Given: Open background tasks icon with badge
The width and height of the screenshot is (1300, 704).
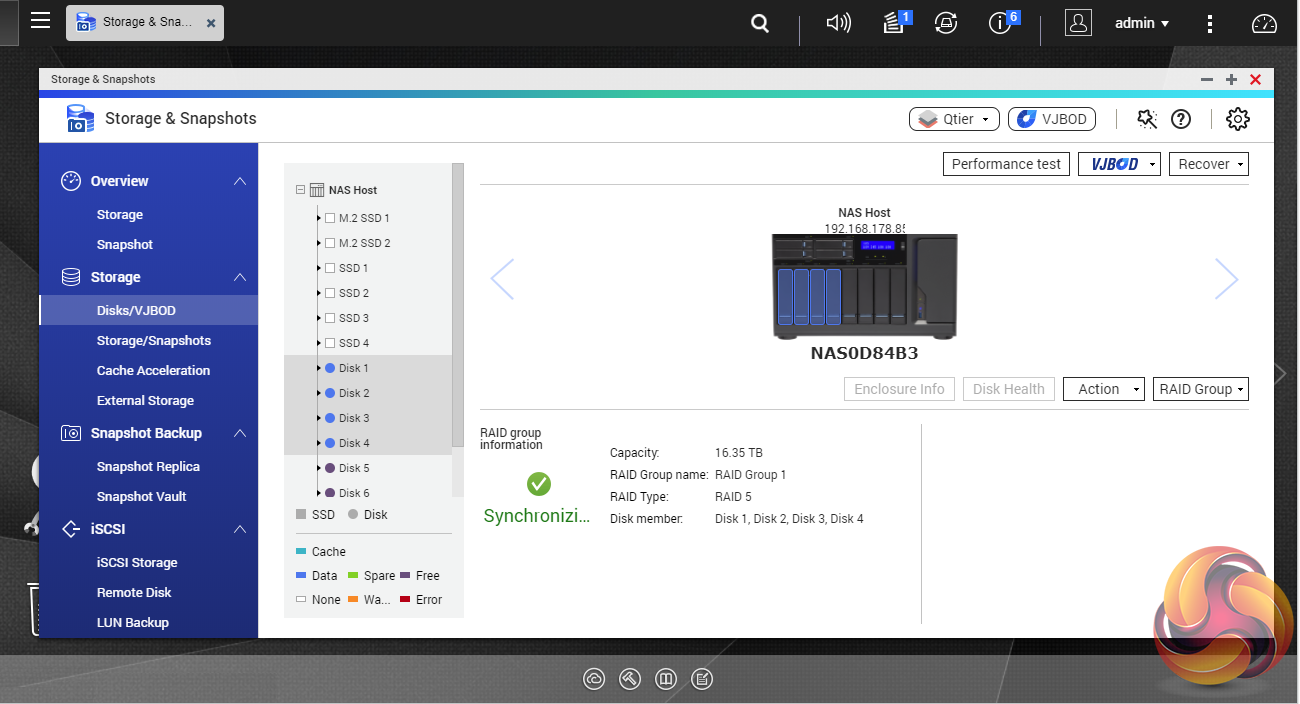Looking at the screenshot, I should [895, 23].
